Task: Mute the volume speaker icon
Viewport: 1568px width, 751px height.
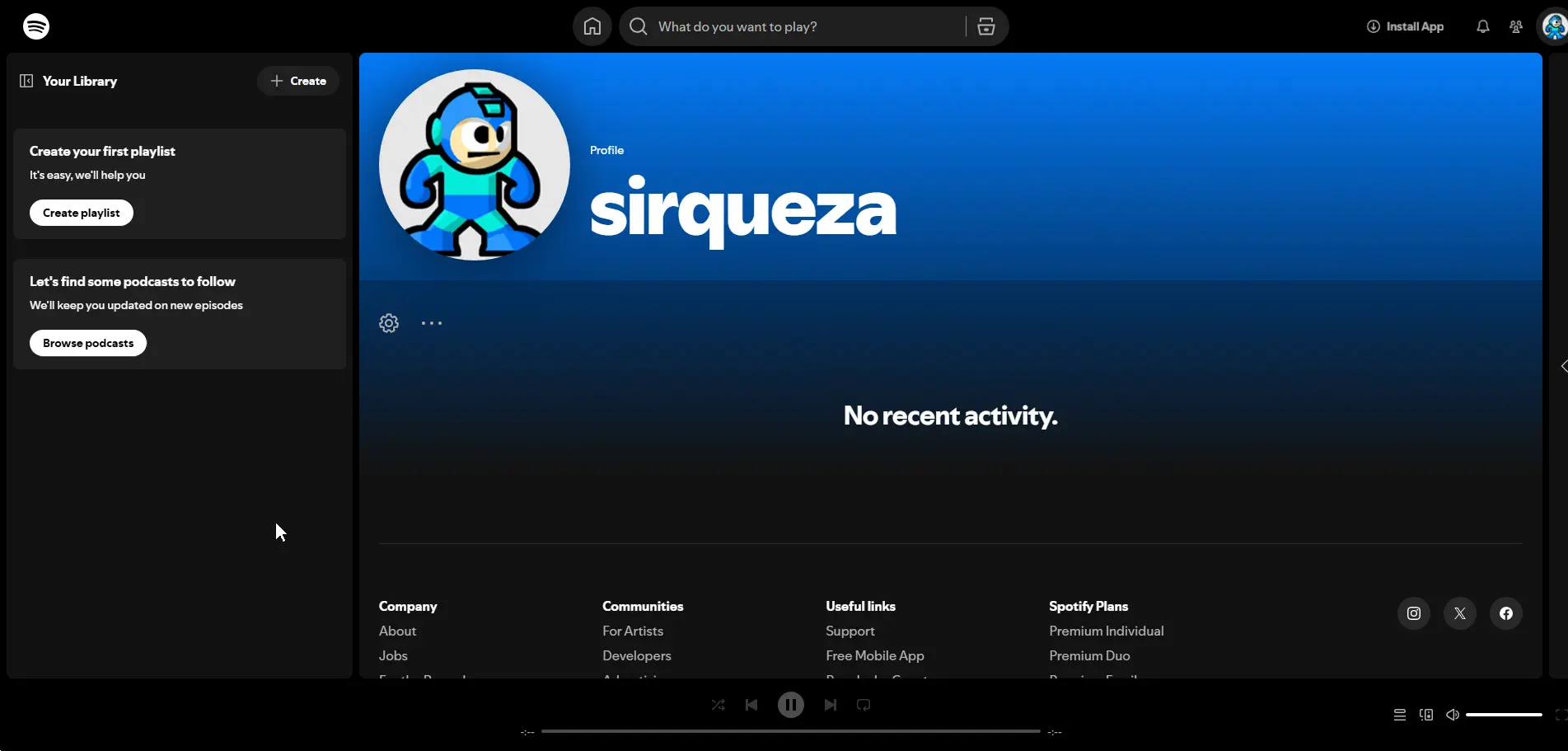Action: pos(1453,715)
